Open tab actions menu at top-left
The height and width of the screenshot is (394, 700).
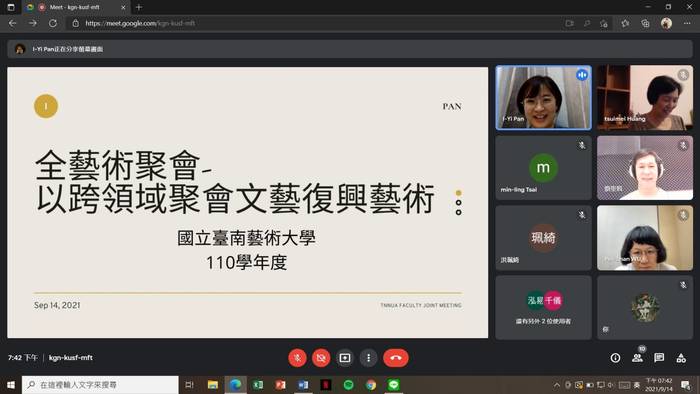tap(11, 7)
